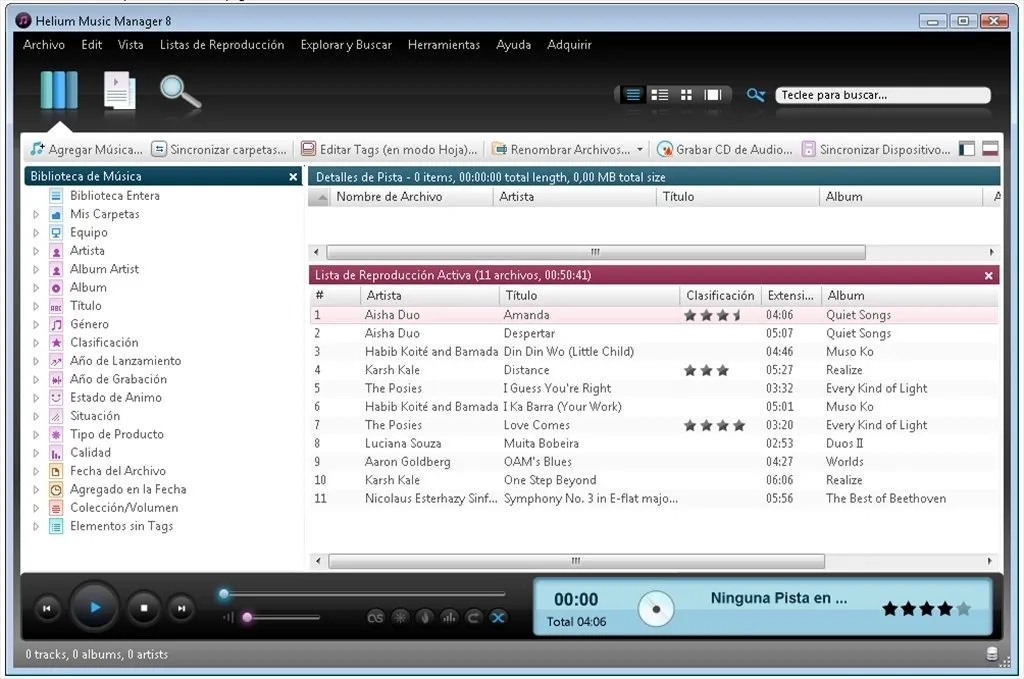The height and width of the screenshot is (679, 1024).
Task: Toggle the shuffle crossed-arrows icon
Action: (x=498, y=617)
